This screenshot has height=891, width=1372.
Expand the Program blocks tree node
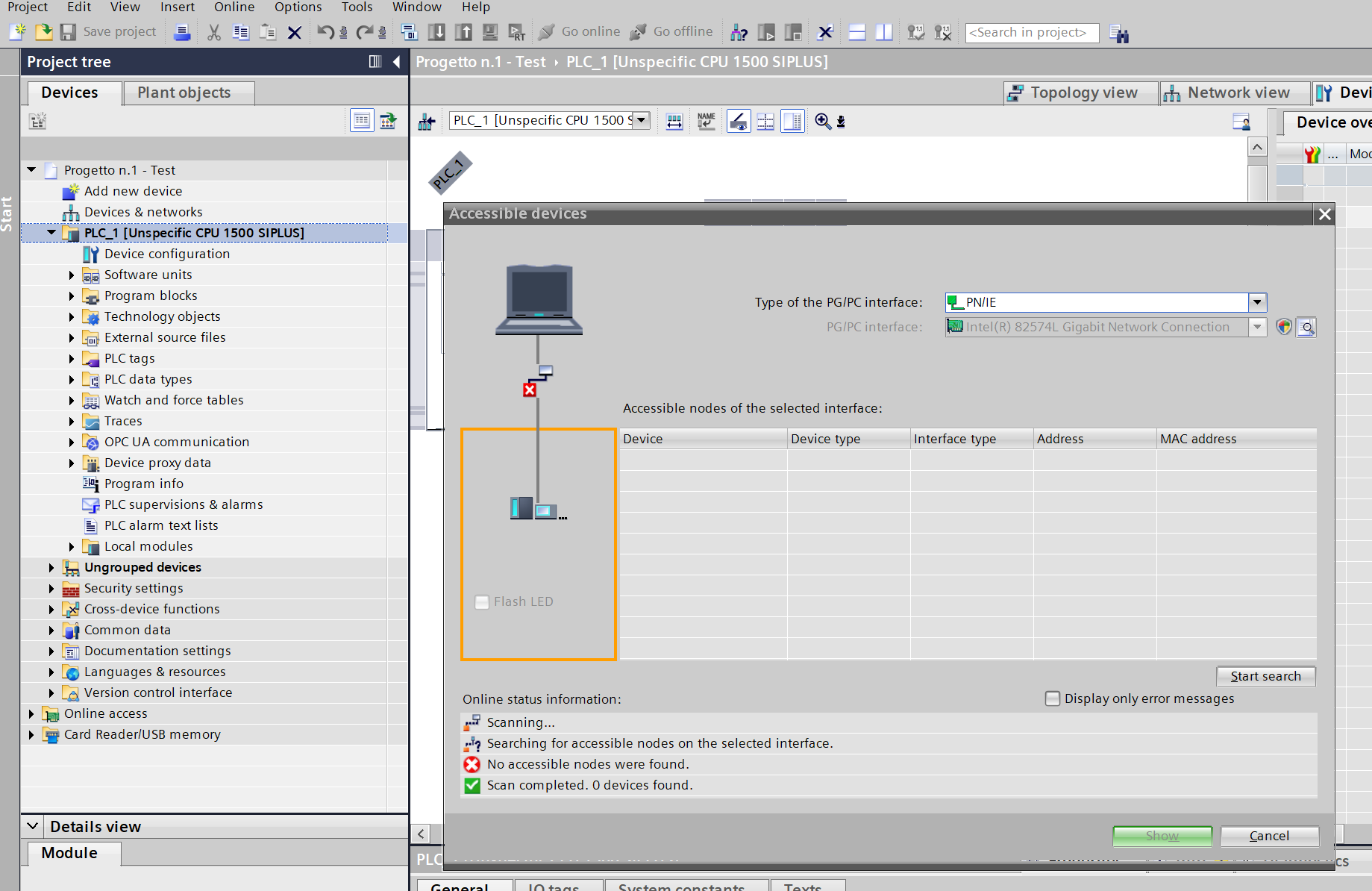72,296
